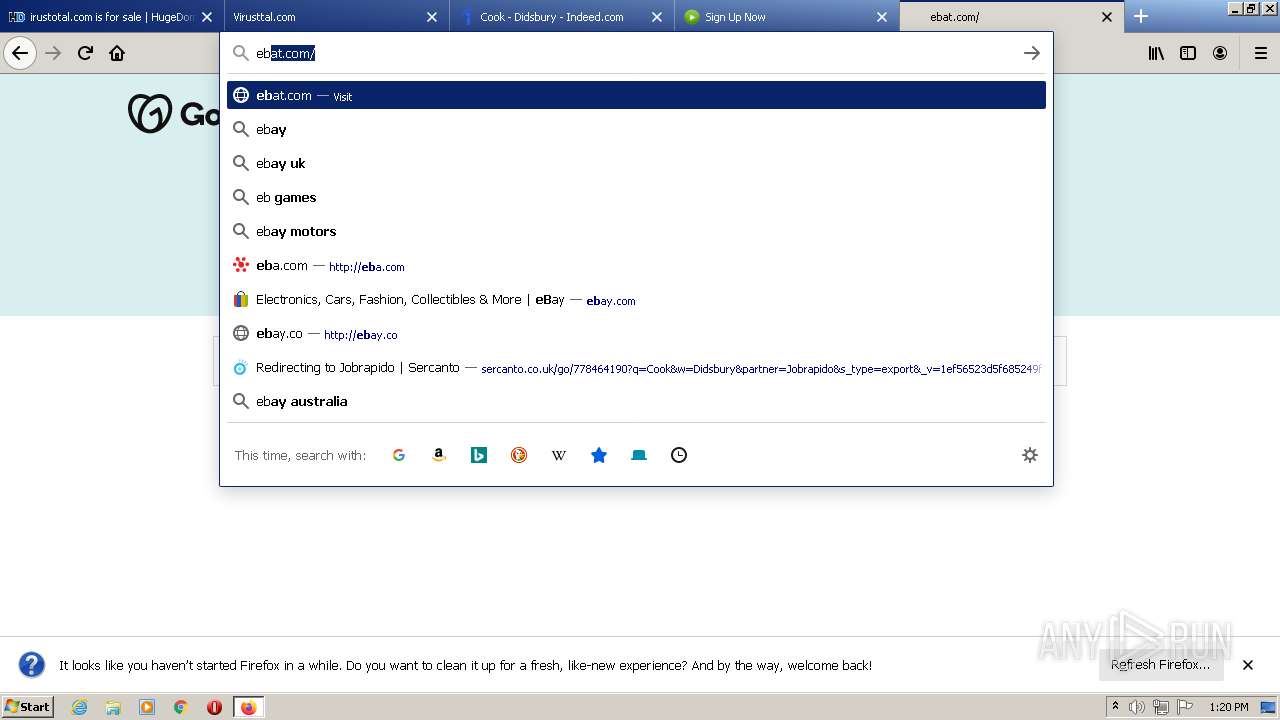
Task: Search this time with Google
Action: click(399, 455)
